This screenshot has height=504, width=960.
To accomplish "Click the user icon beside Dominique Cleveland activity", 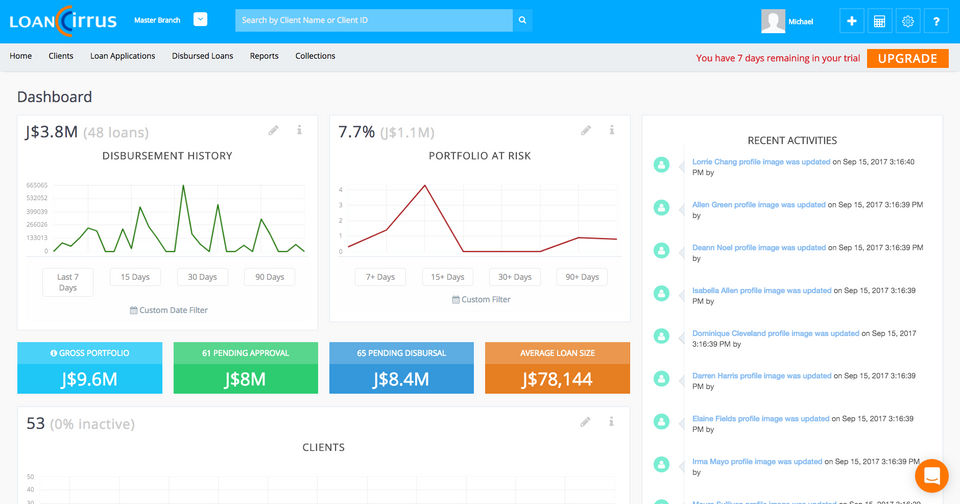I will pos(661,336).
